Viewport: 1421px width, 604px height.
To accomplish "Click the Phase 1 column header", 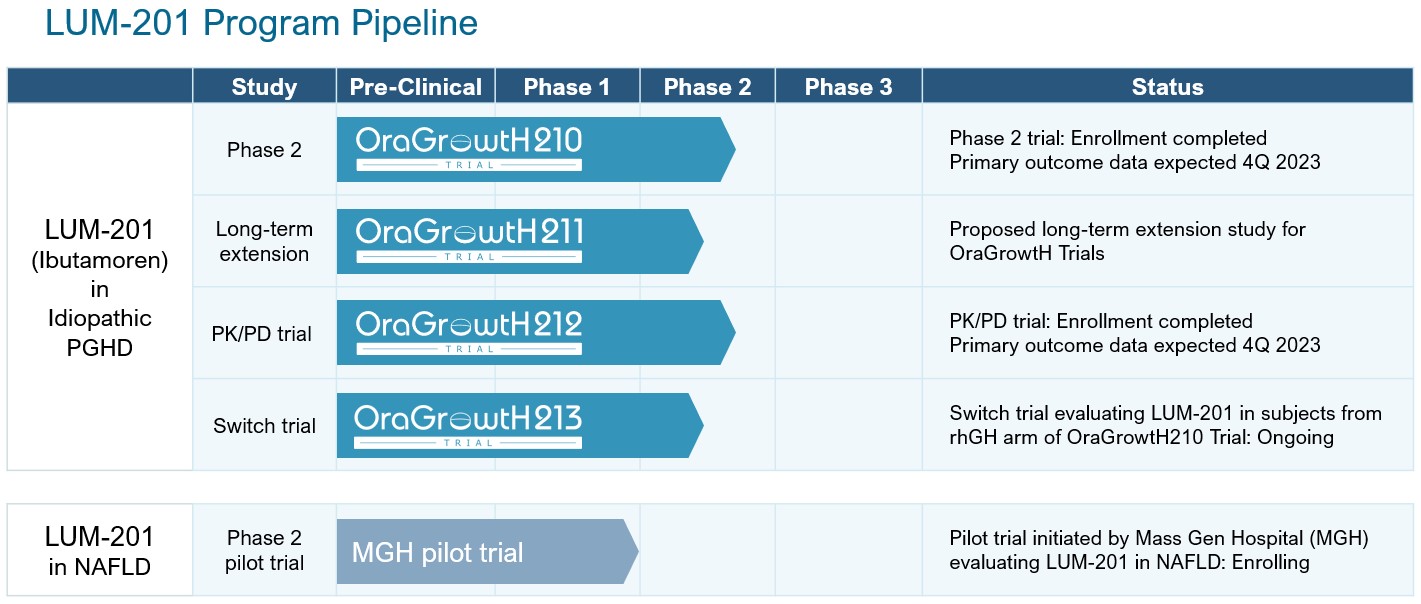I will pos(567,87).
